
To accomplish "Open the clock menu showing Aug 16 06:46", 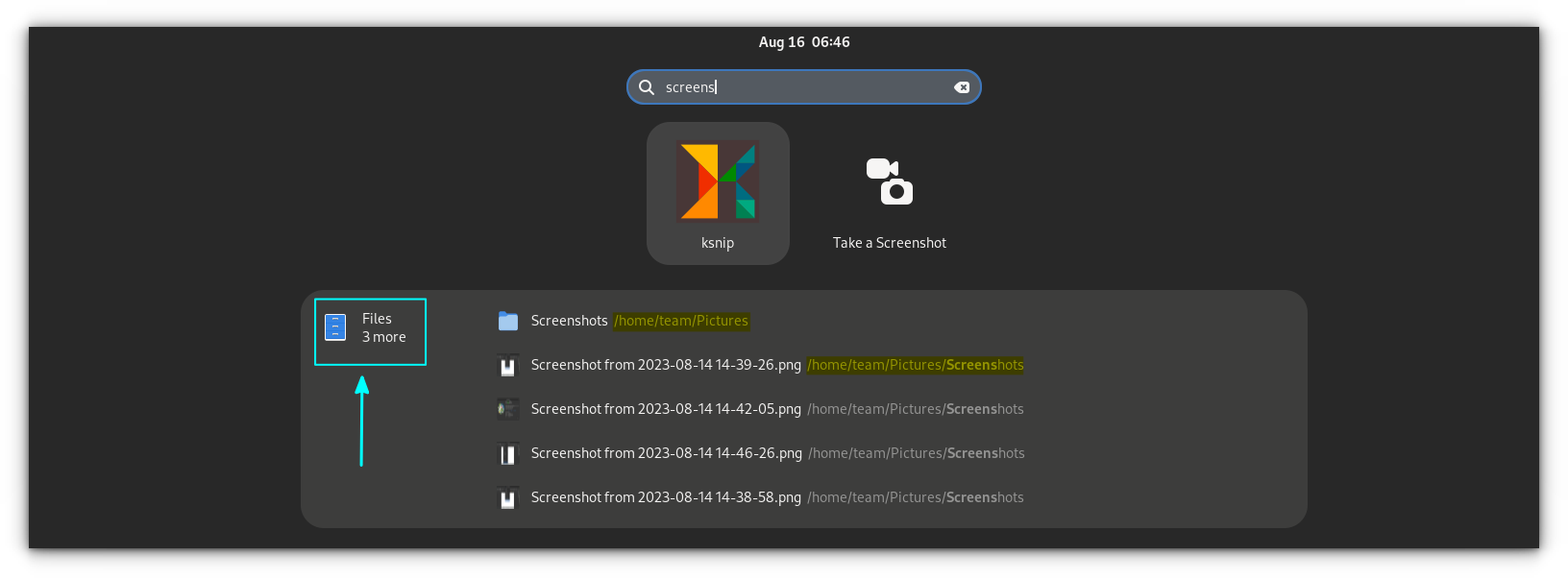I will 804,42.
